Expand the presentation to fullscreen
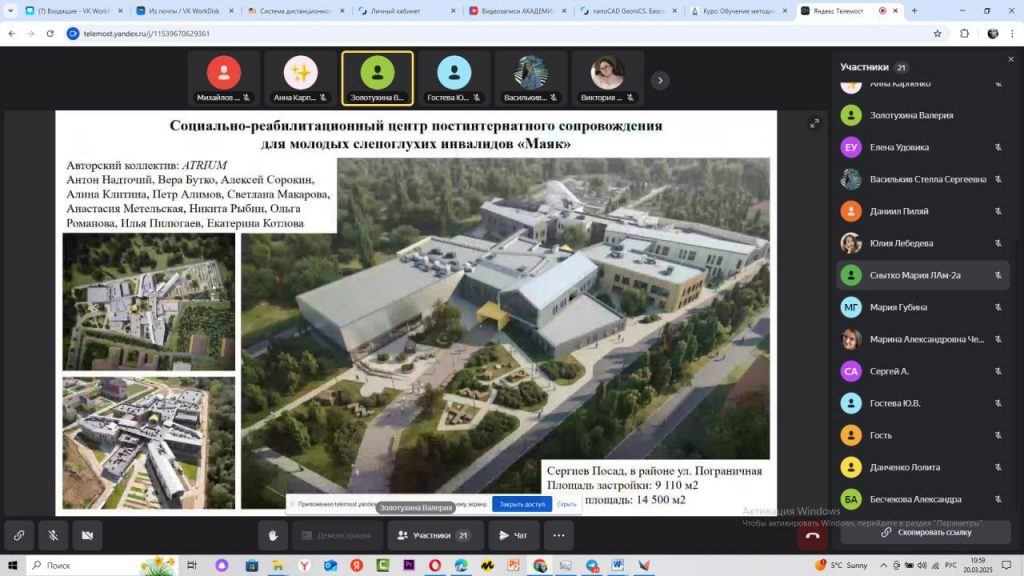 [x=815, y=123]
